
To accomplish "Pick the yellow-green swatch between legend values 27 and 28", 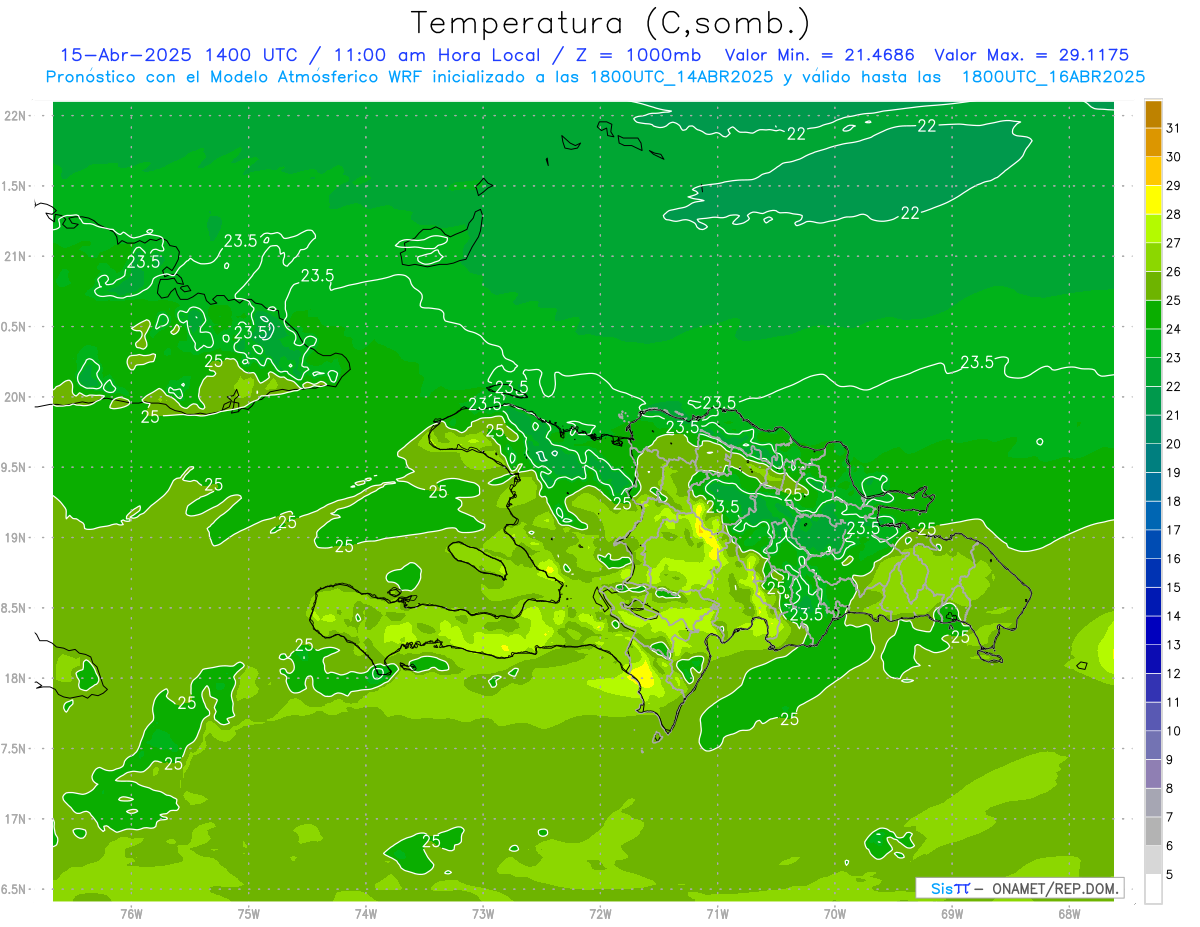I will pyautogui.click(x=1153, y=228).
